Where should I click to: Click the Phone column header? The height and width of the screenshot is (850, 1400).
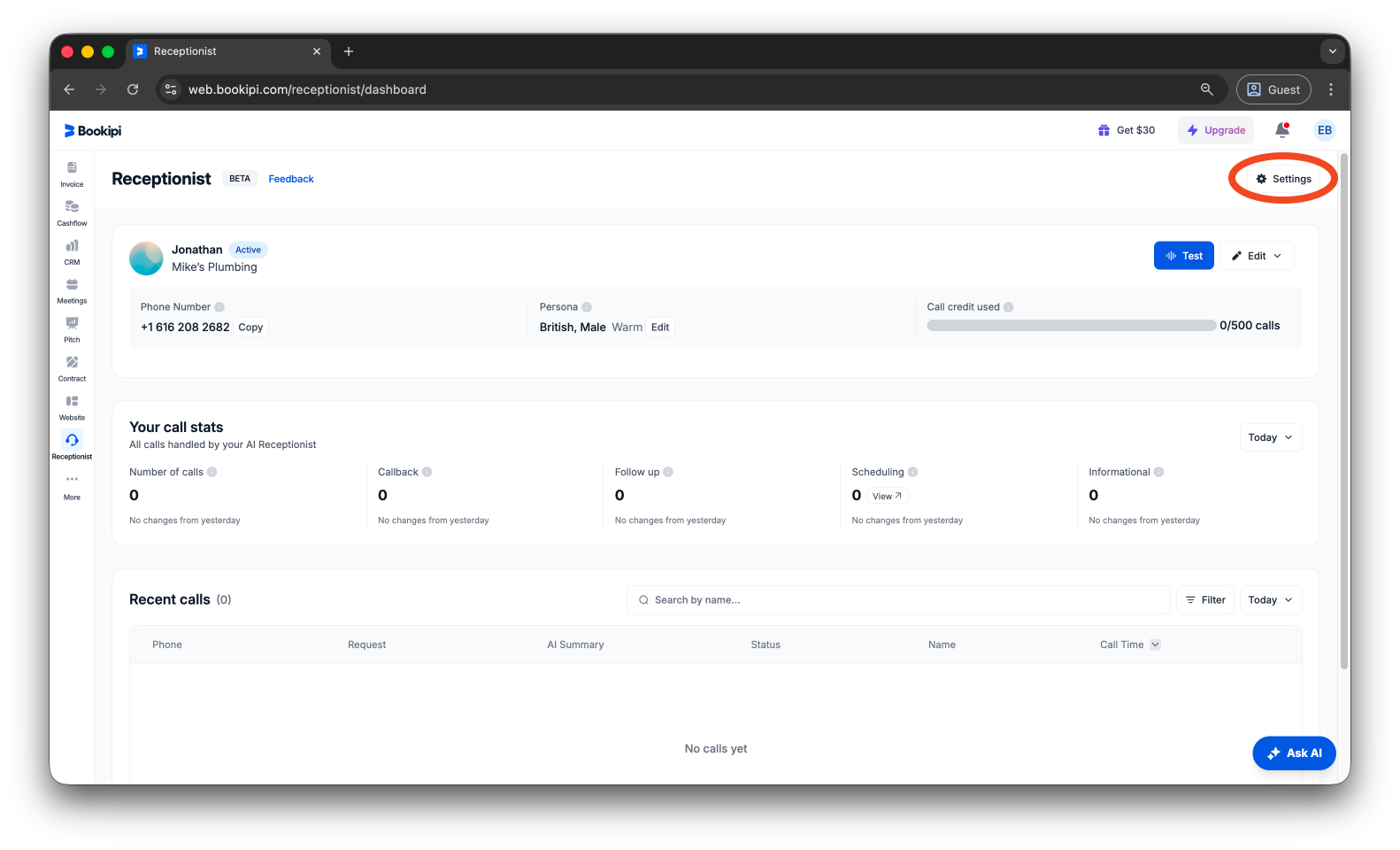point(167,645)
